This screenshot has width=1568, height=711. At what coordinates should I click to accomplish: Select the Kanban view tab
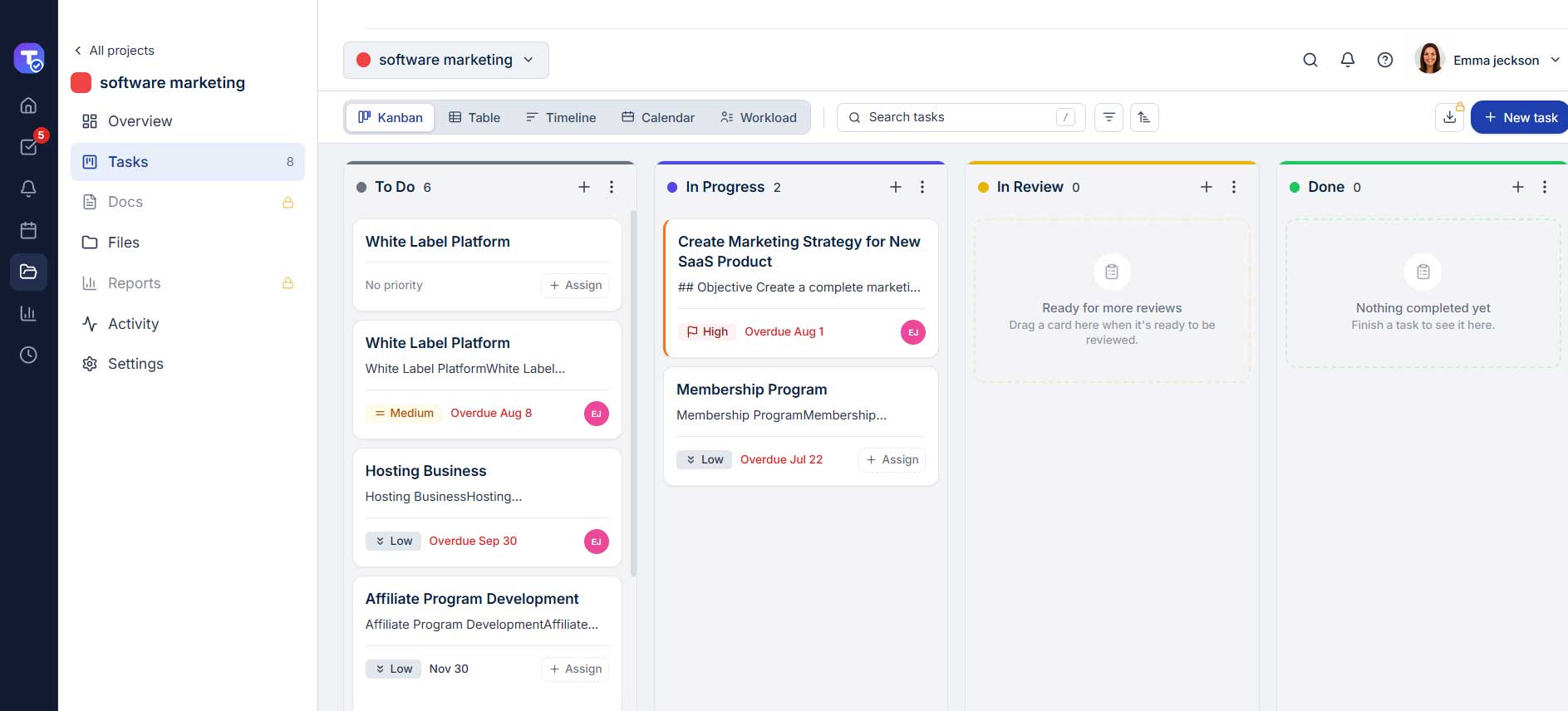pyautogui.click(x=391, y=117)
